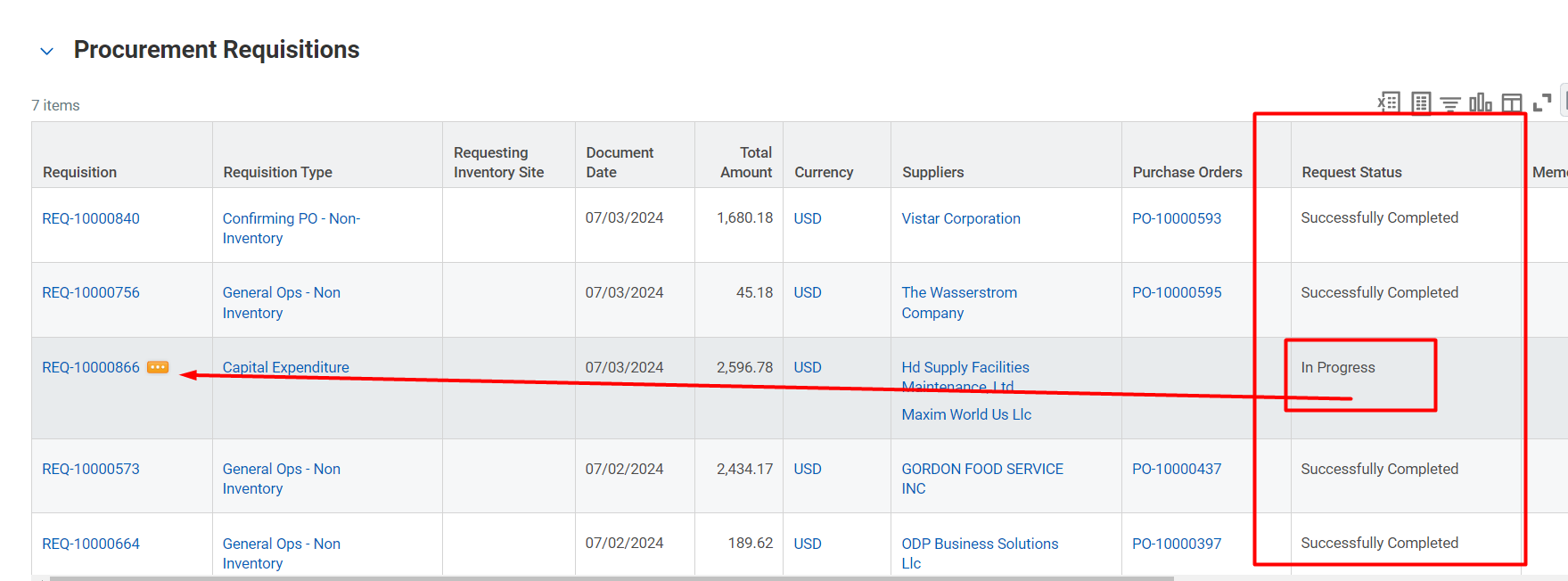This screenshot has height=581, width=1568.
Task: Select 07/02/2024 date for REQ-10000664
Action: [x=624, y=543]
